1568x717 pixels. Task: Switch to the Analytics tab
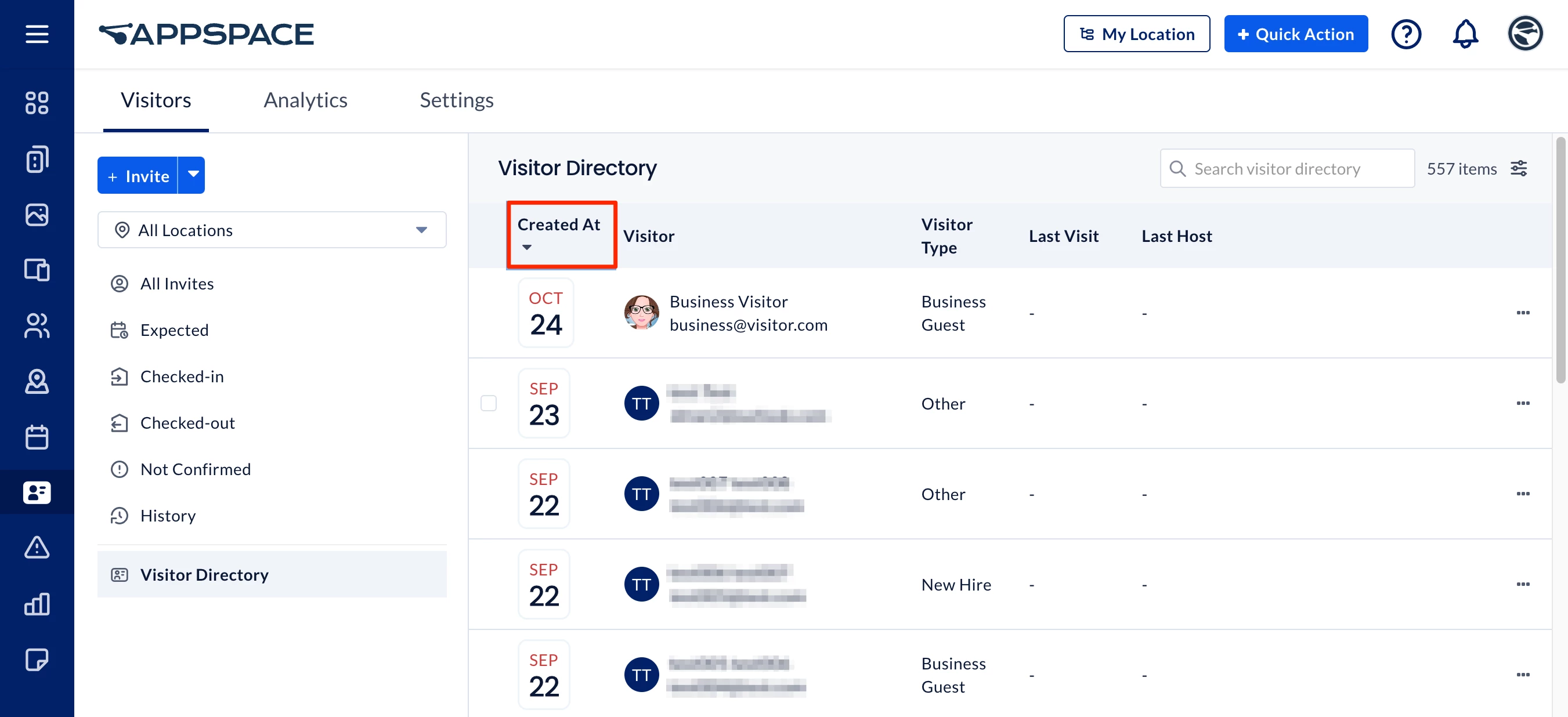[x=305, y=100]
